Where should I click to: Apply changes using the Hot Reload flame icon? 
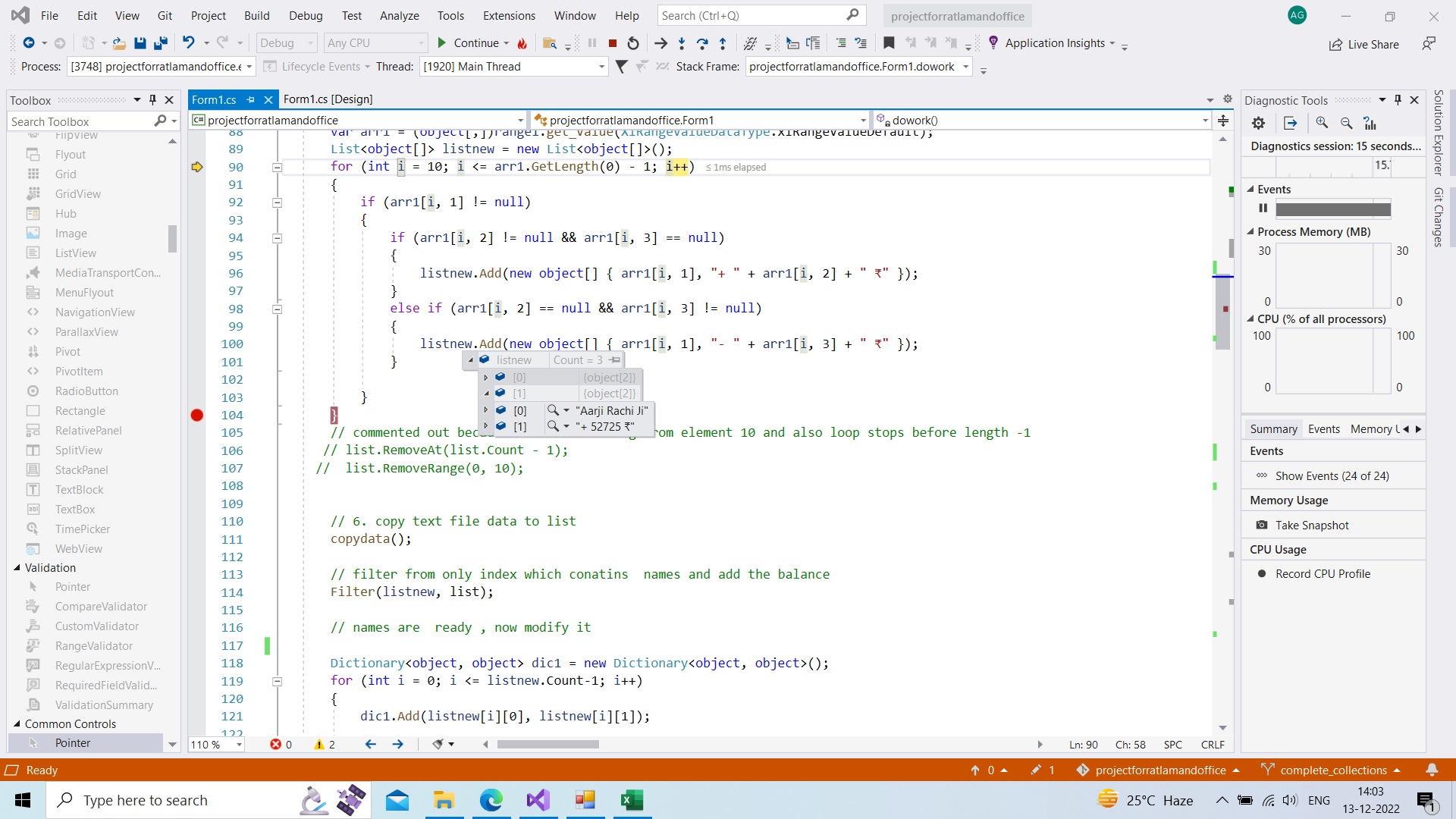point(522,43)
